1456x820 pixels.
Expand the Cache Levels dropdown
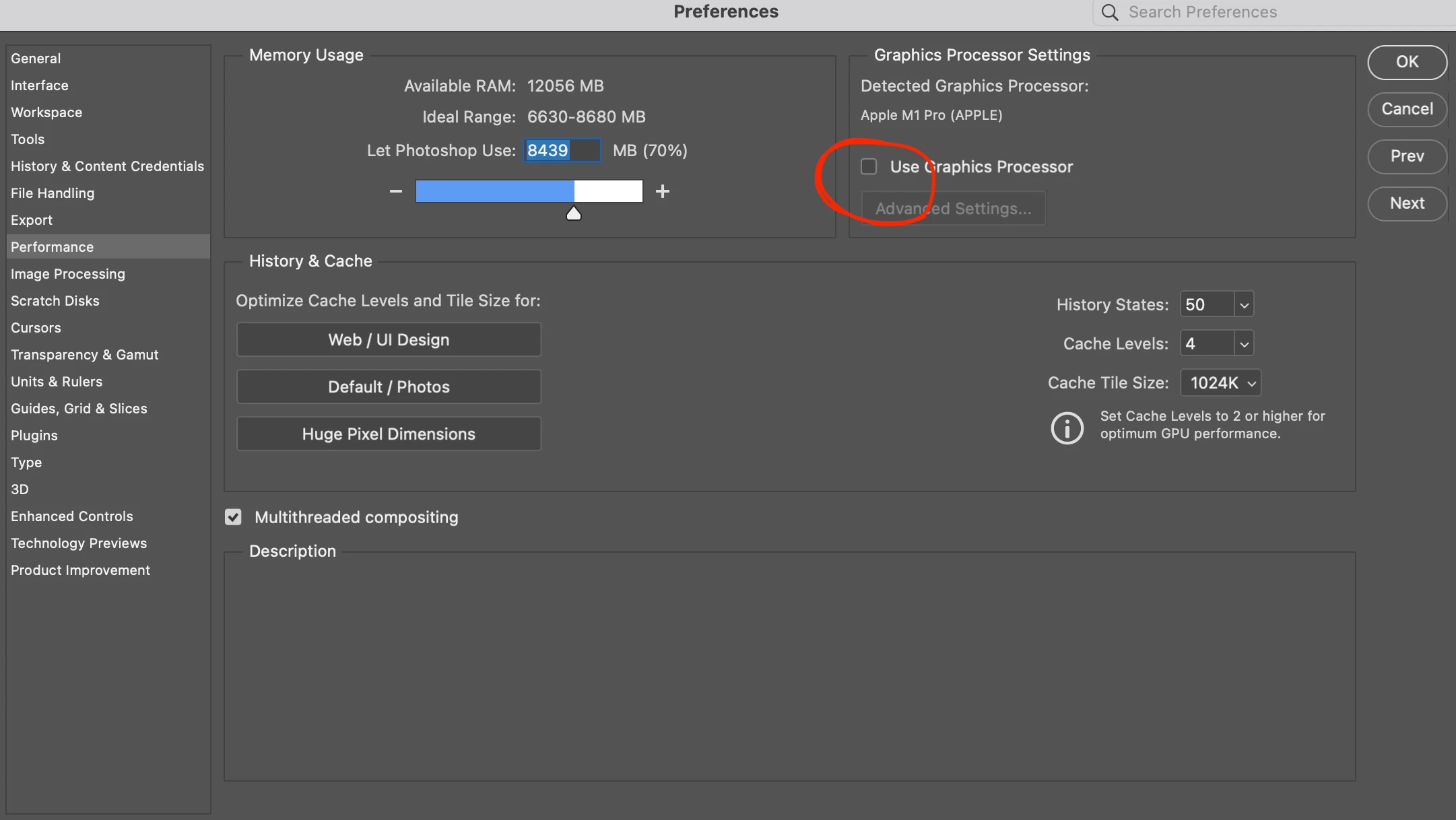[1244, 344]
